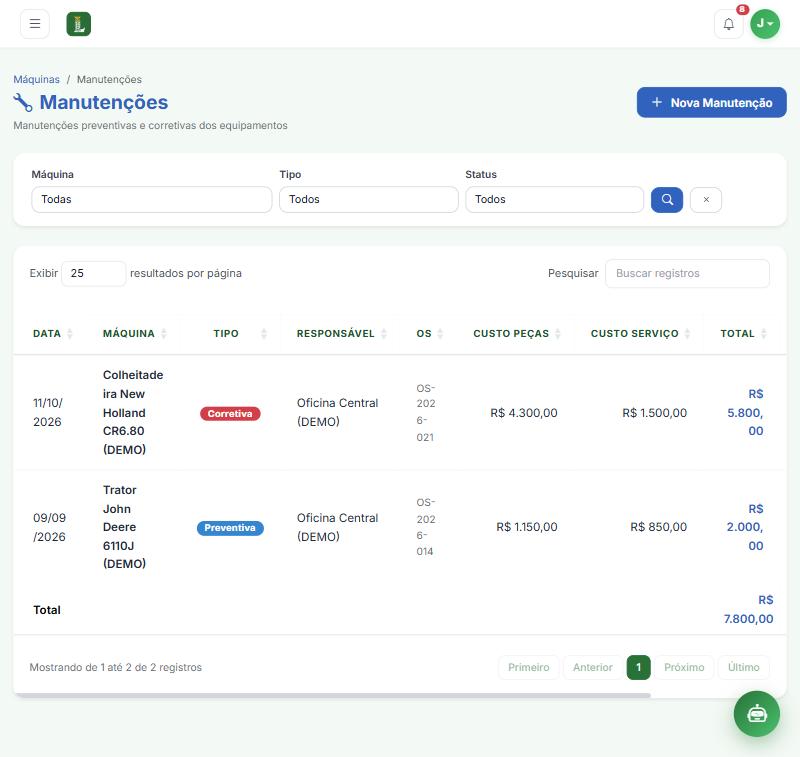Image resolution: width=800 pixels, height=757 pixels.
Task: Open the Máquina filter dropdown
Action: [x=152, y=199]
